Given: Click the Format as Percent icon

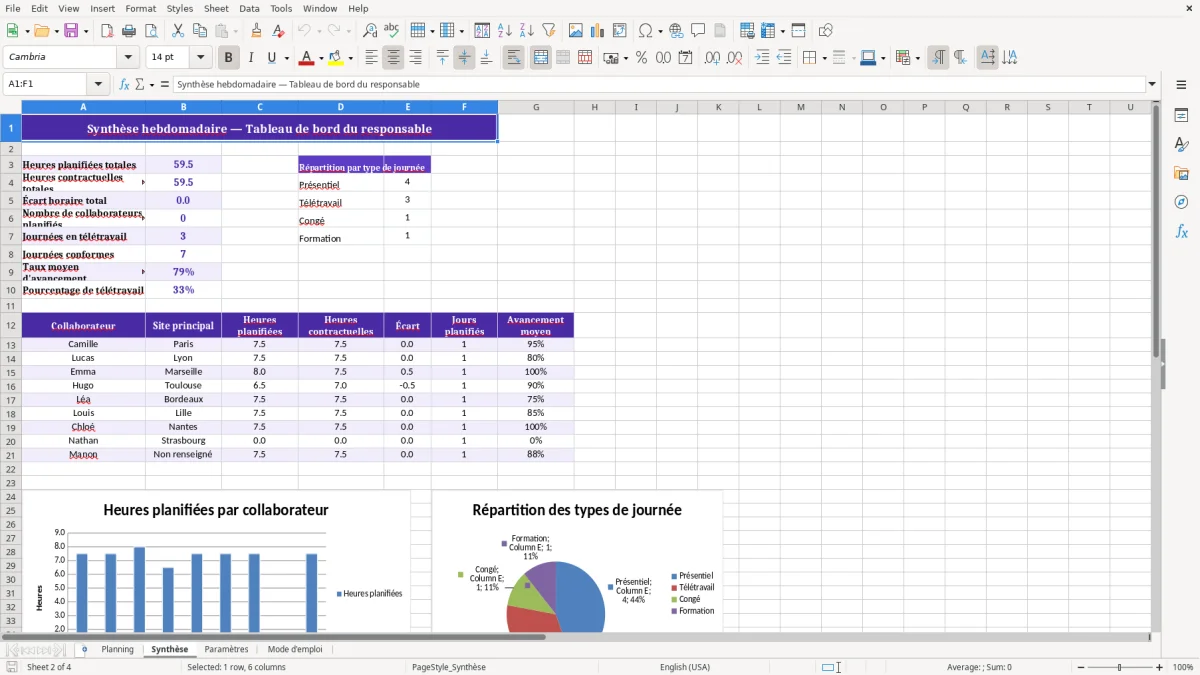Looking at the screenshot, I should click(x=641, y=58).
